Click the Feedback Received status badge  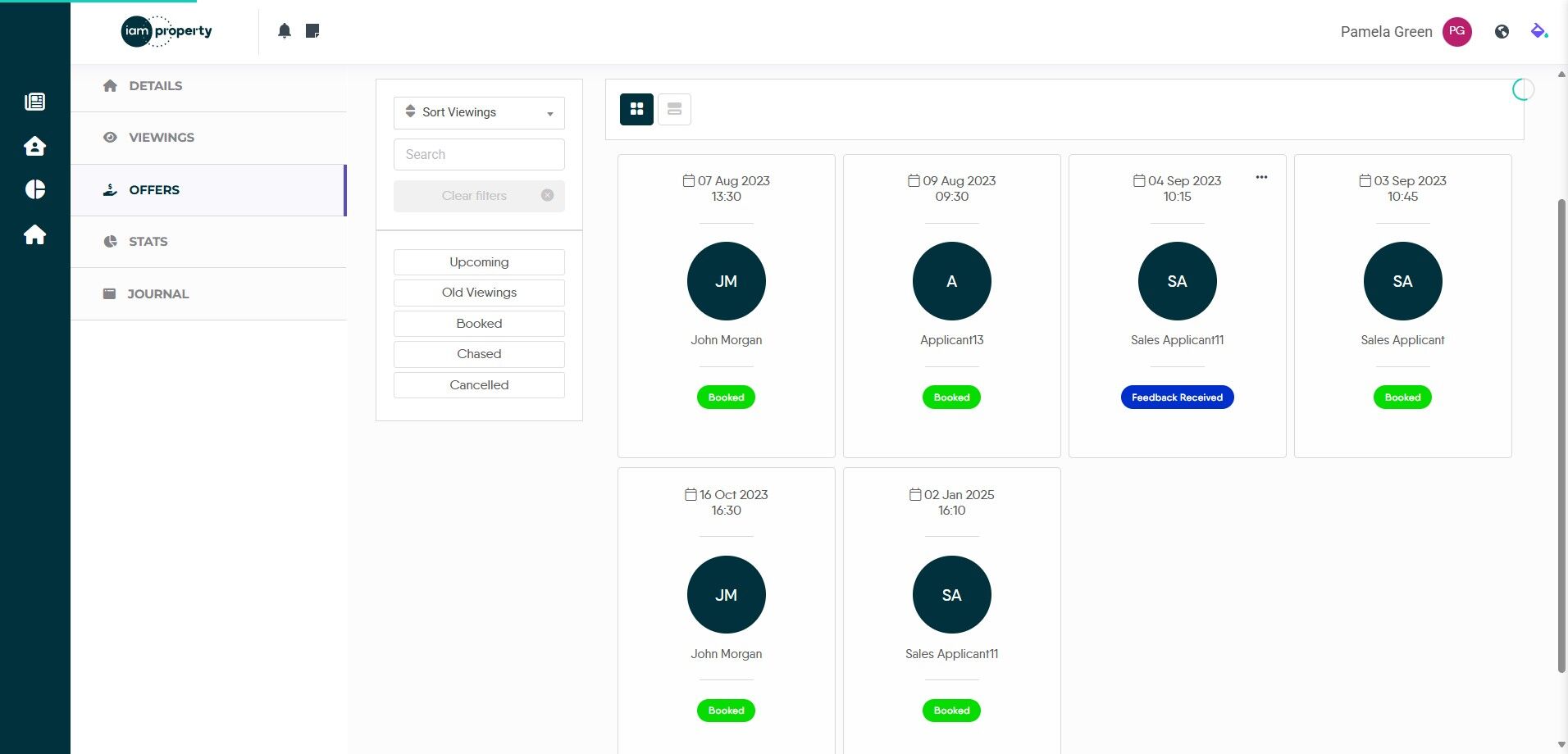(x=1178, y=397)
